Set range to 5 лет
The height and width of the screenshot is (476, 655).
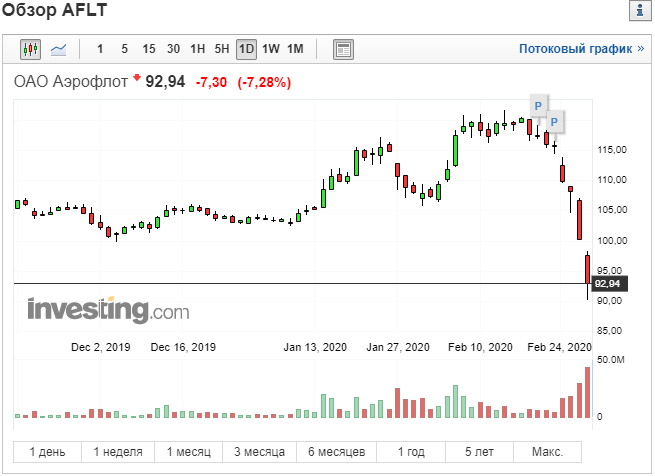pos(479,452)
